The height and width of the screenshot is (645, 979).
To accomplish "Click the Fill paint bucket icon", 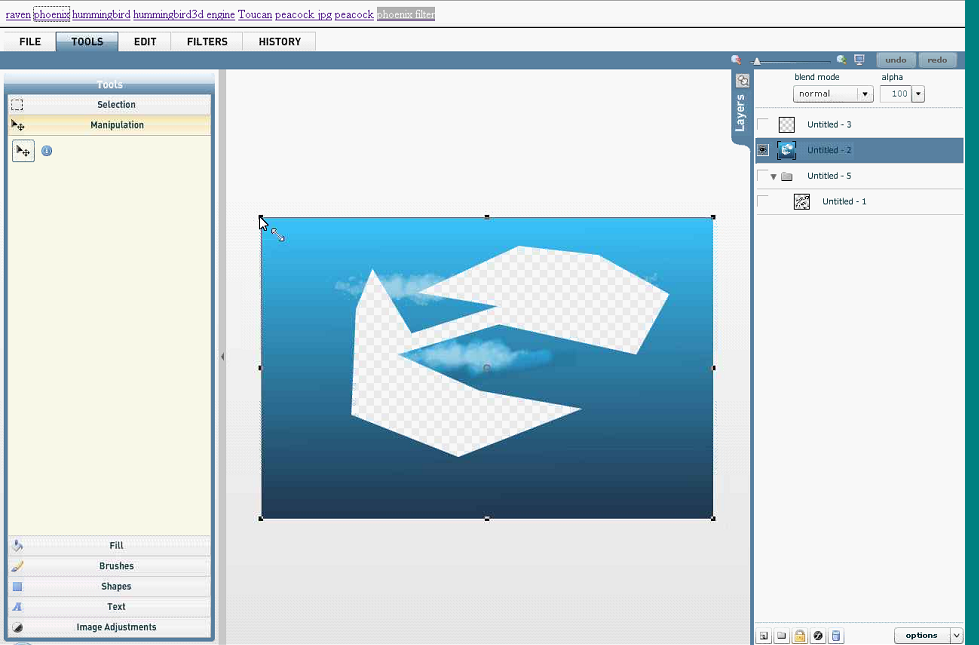I will [x=17, y=545].
